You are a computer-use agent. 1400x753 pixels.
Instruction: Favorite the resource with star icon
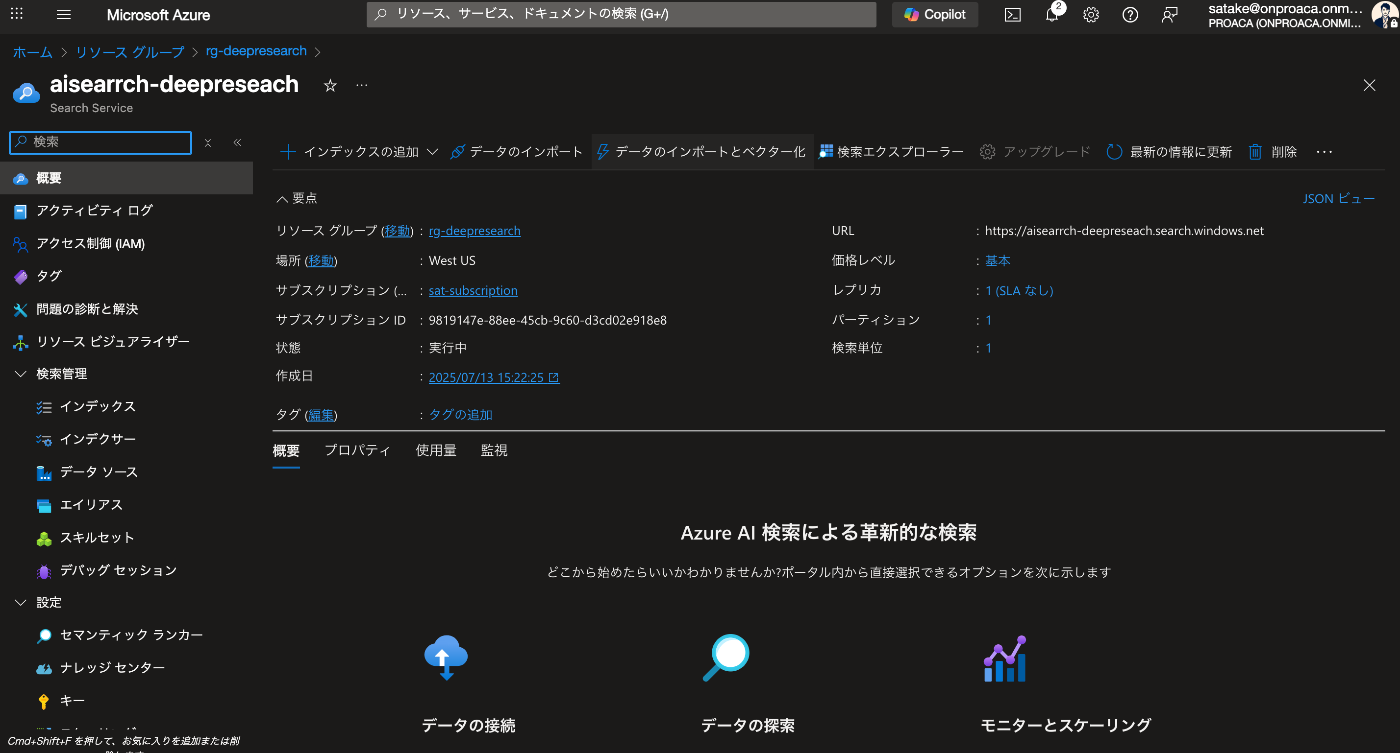click(x=330, y=86)
